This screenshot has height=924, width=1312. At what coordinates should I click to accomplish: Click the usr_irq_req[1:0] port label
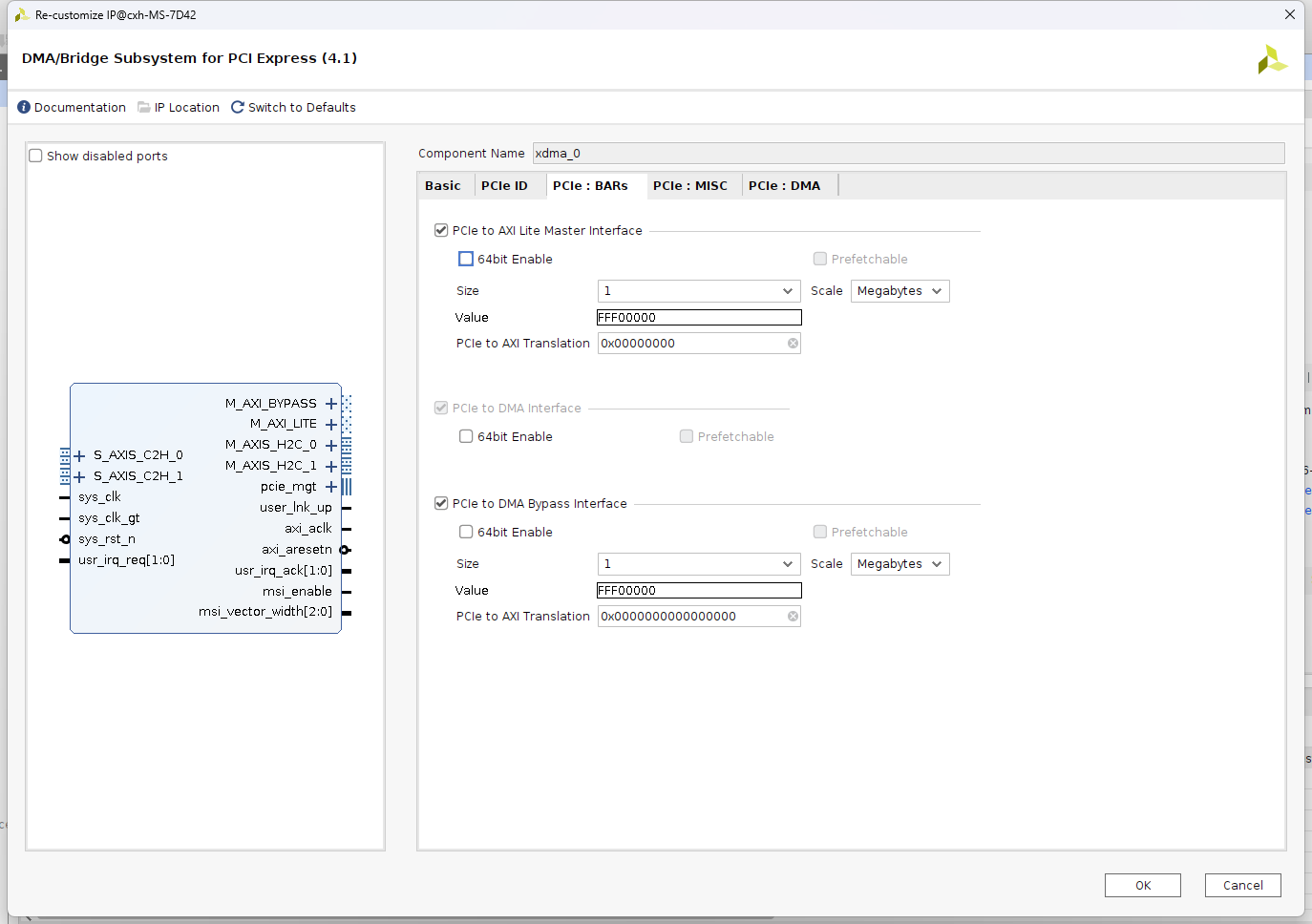tap(126, 560)
